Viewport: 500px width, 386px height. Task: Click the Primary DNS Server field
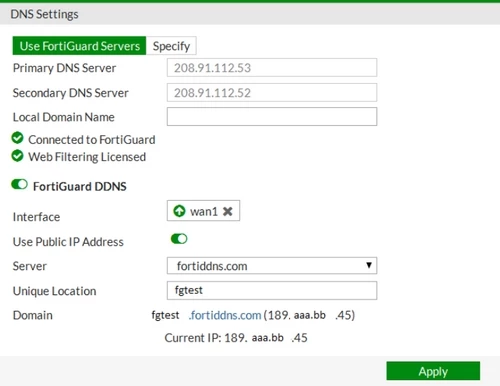(x=272, y=68)
